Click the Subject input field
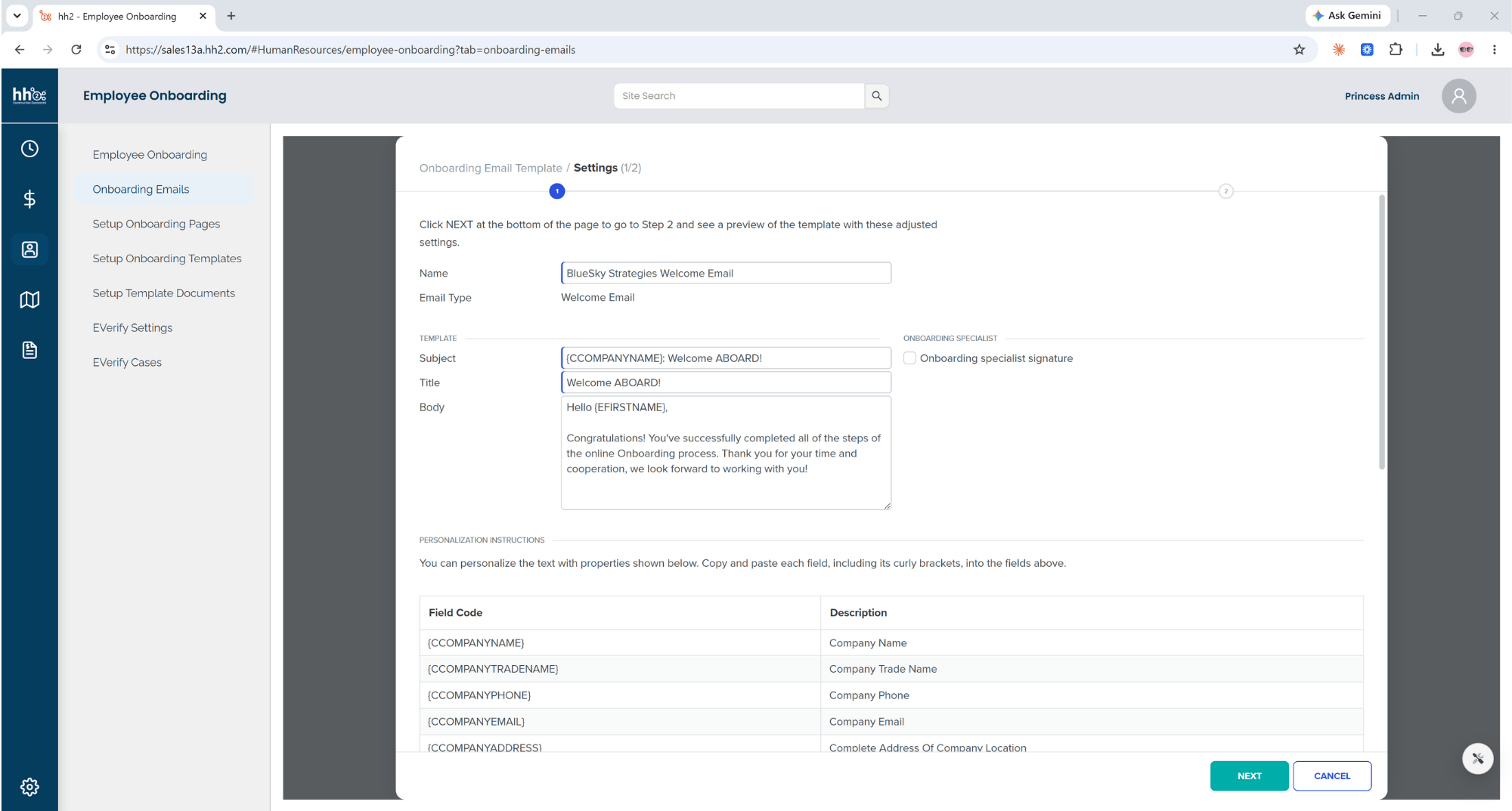The height and width of the screenshot is (811, 1512). point(726,358)
